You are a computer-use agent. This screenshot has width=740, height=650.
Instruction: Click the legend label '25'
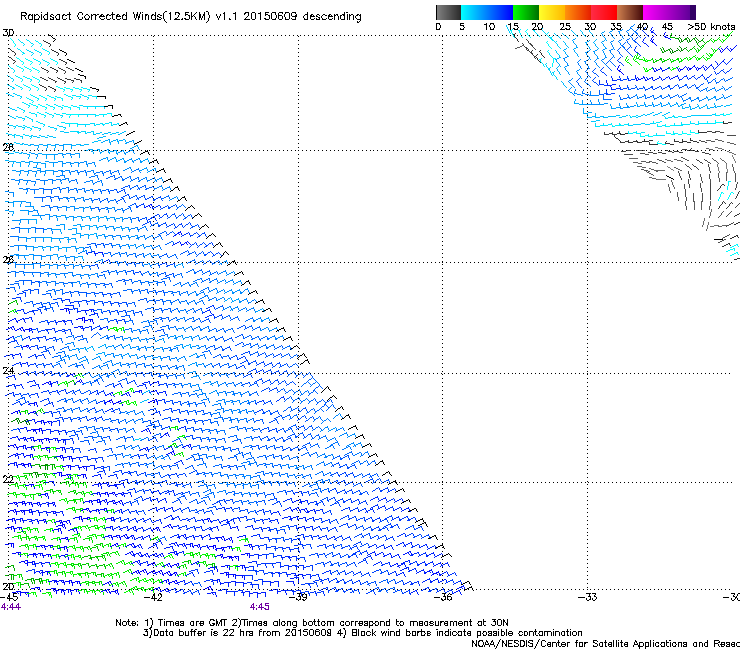565,27
